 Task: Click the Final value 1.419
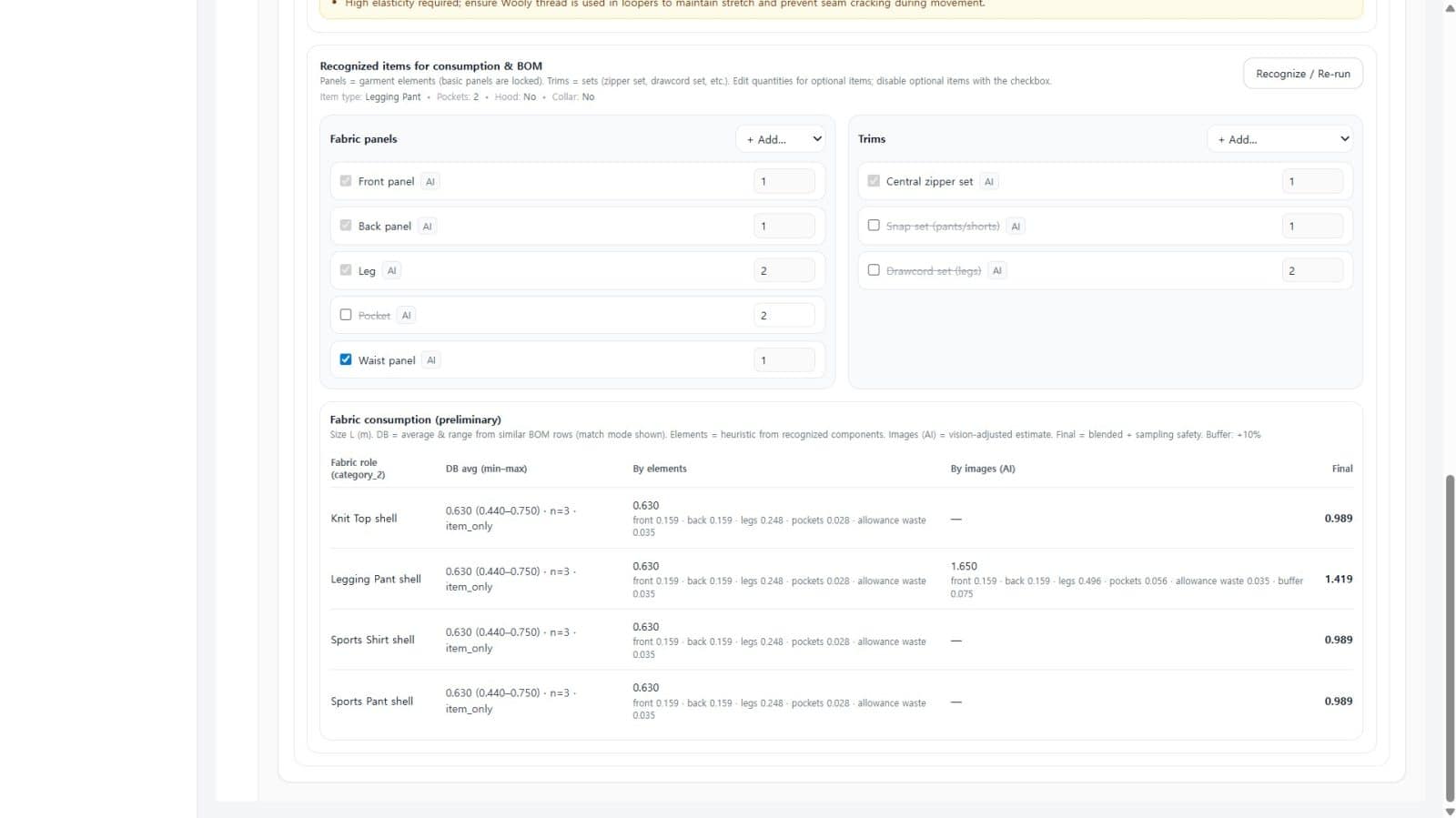coord(1339,579)
